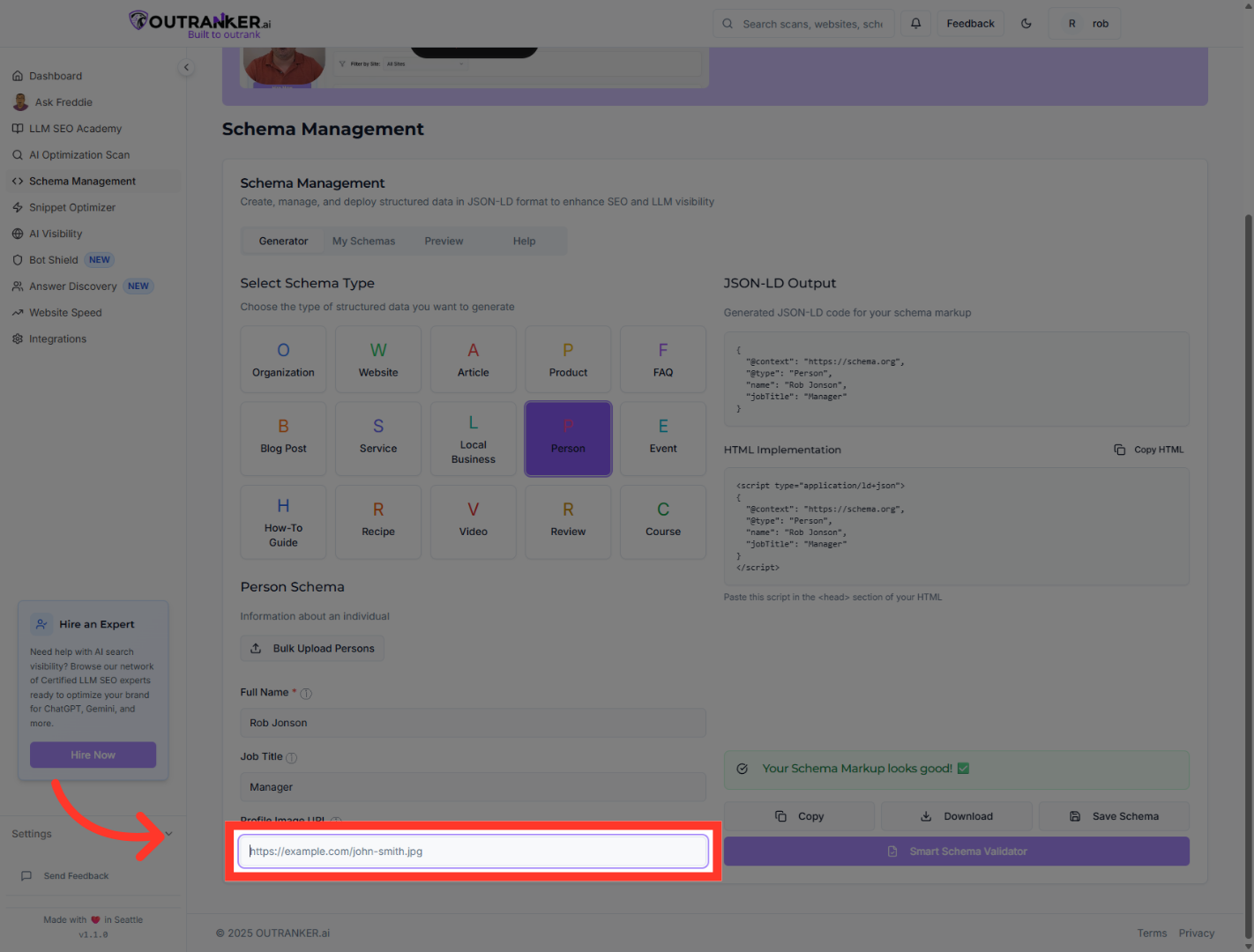
Task: Click Bulk Upload Persons button
Action: pyautogui.click(x=312, y=649)
